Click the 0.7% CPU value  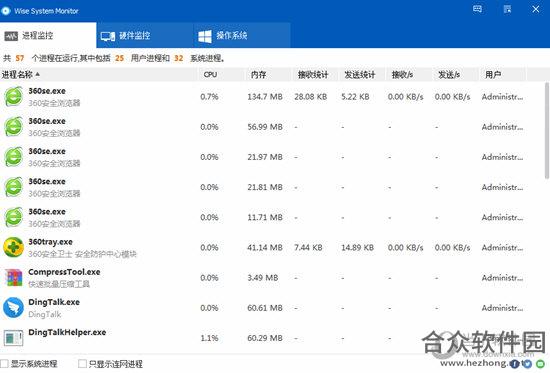coord(209,97)
